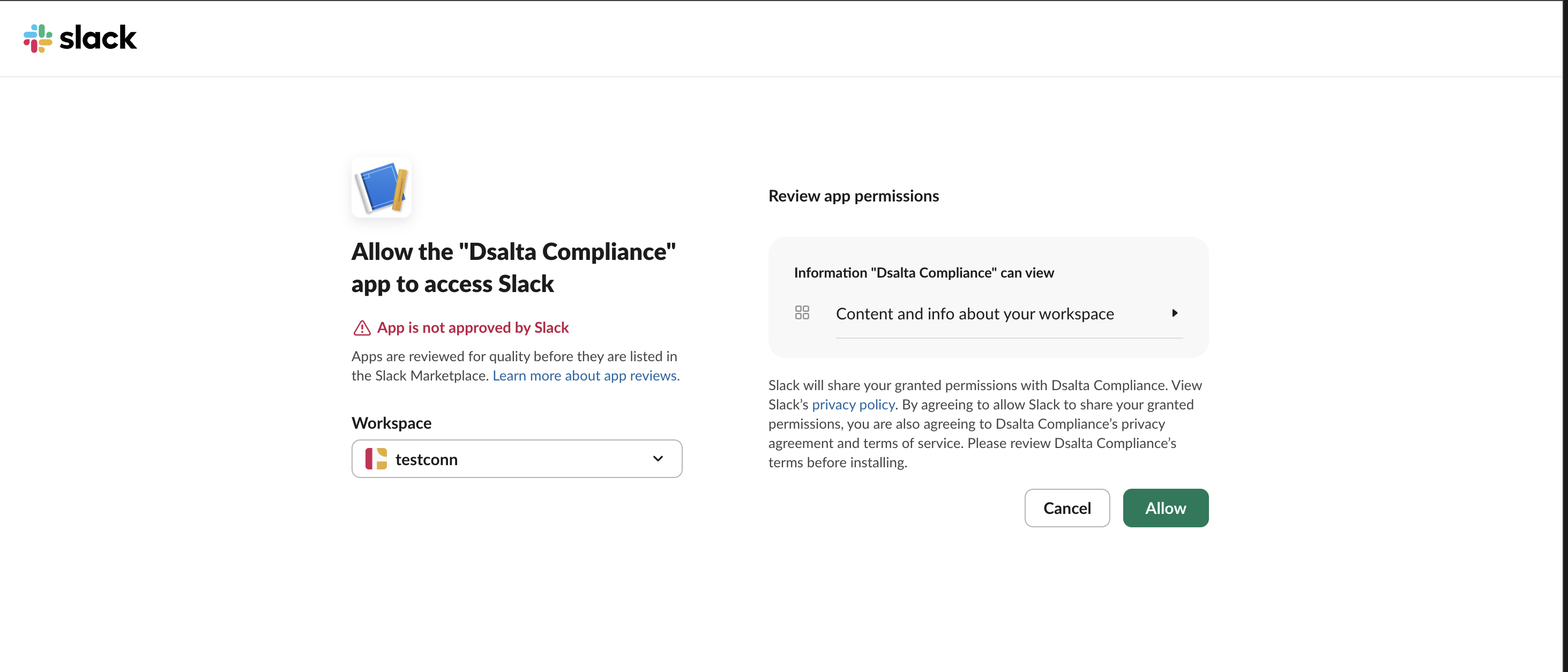Expand the workspace permission disclosure arrow

coord(1175,313)
